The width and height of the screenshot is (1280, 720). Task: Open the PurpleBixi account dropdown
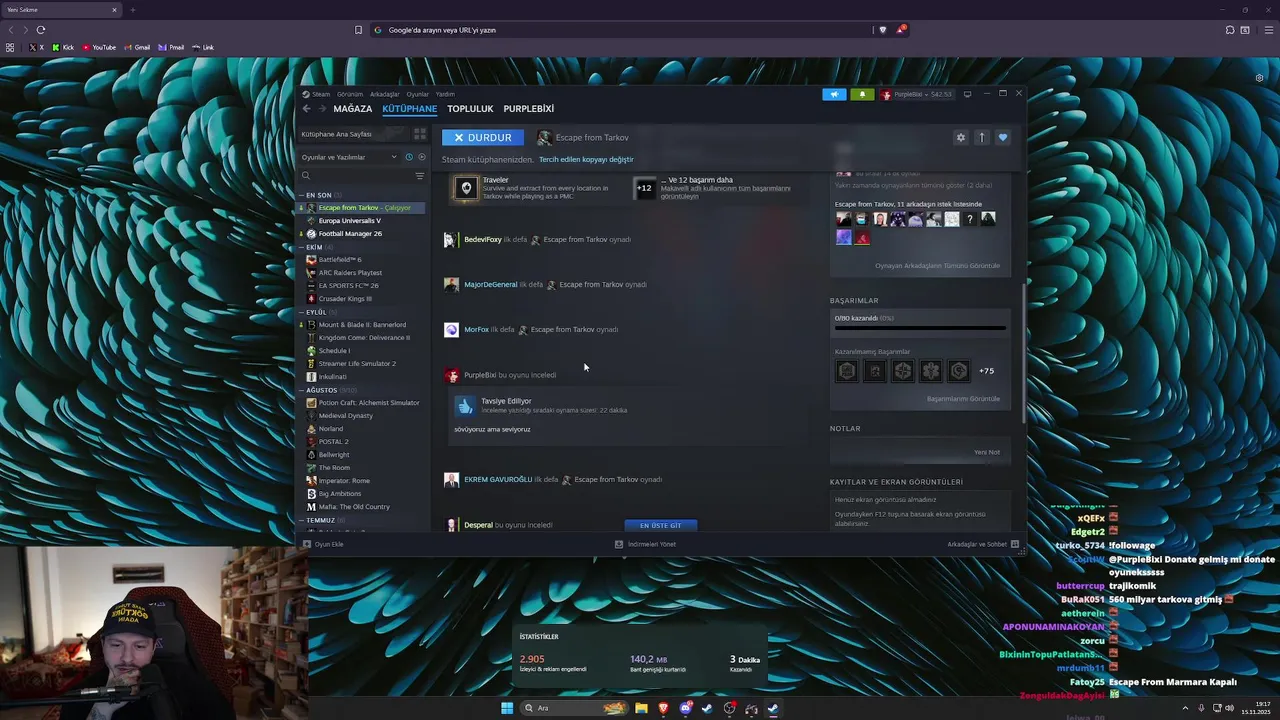[917, 94]
